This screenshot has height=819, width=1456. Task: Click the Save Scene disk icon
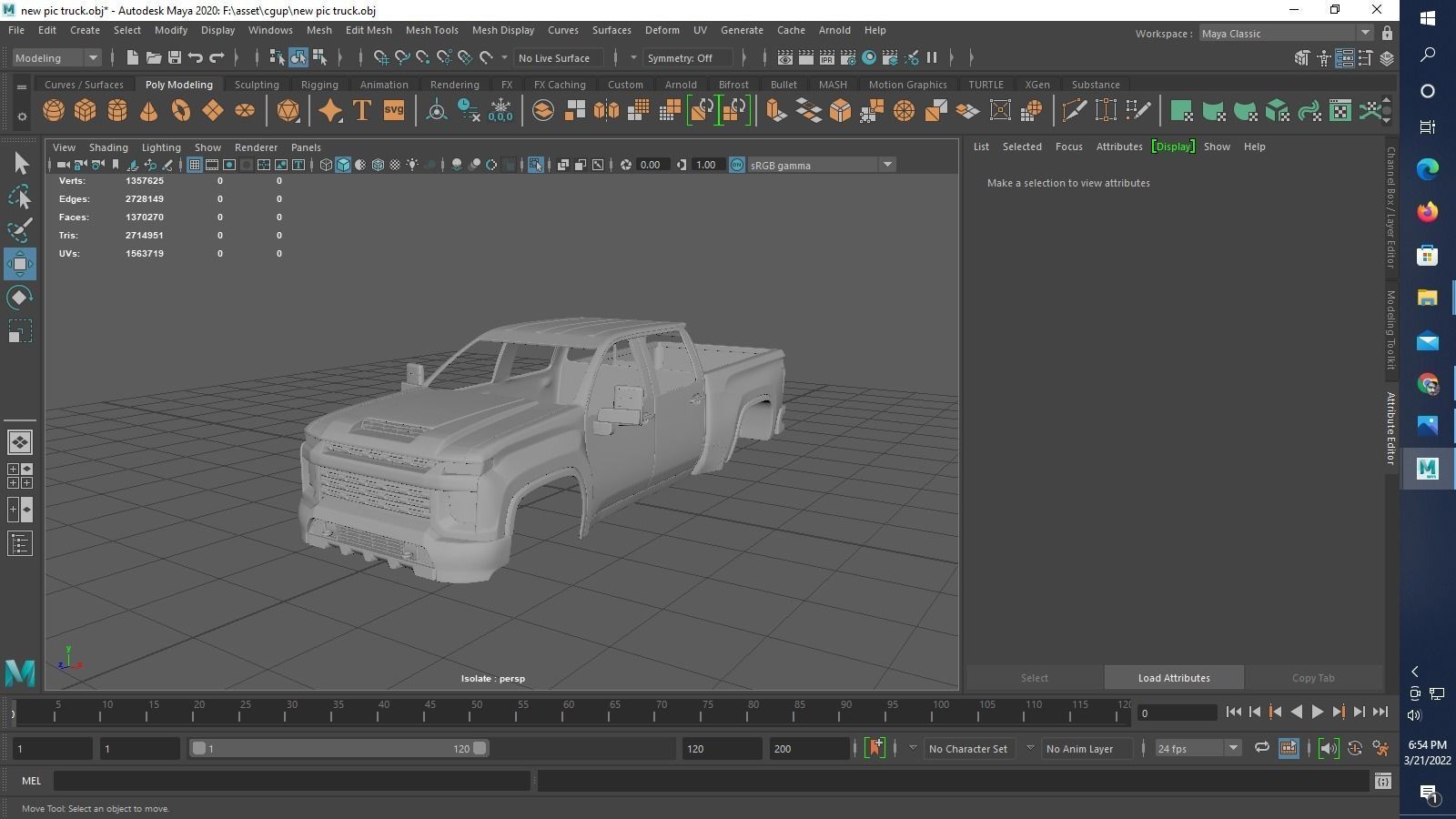tap(175, 57)
